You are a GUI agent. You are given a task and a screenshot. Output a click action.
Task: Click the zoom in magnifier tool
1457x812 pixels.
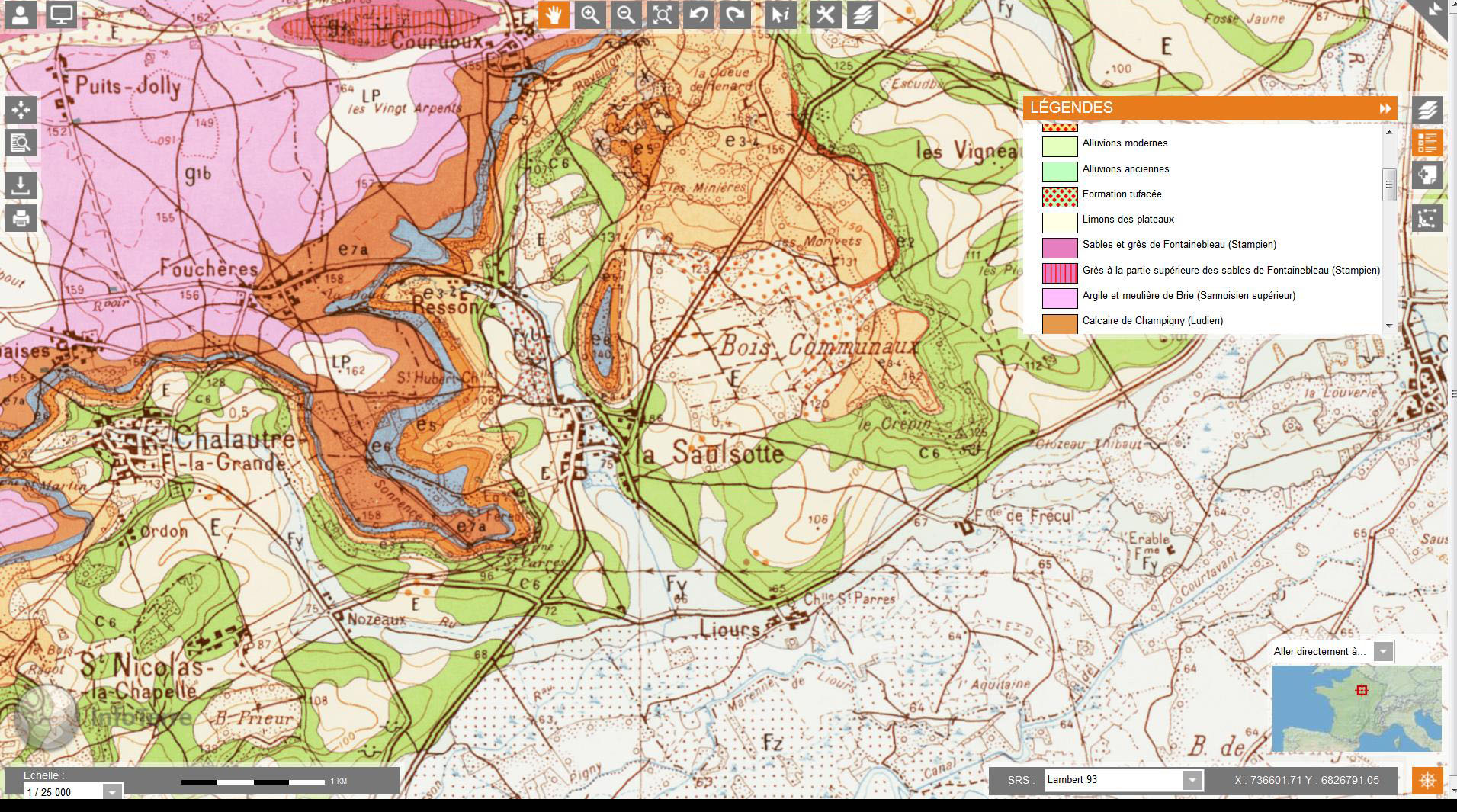pos(589,15)
